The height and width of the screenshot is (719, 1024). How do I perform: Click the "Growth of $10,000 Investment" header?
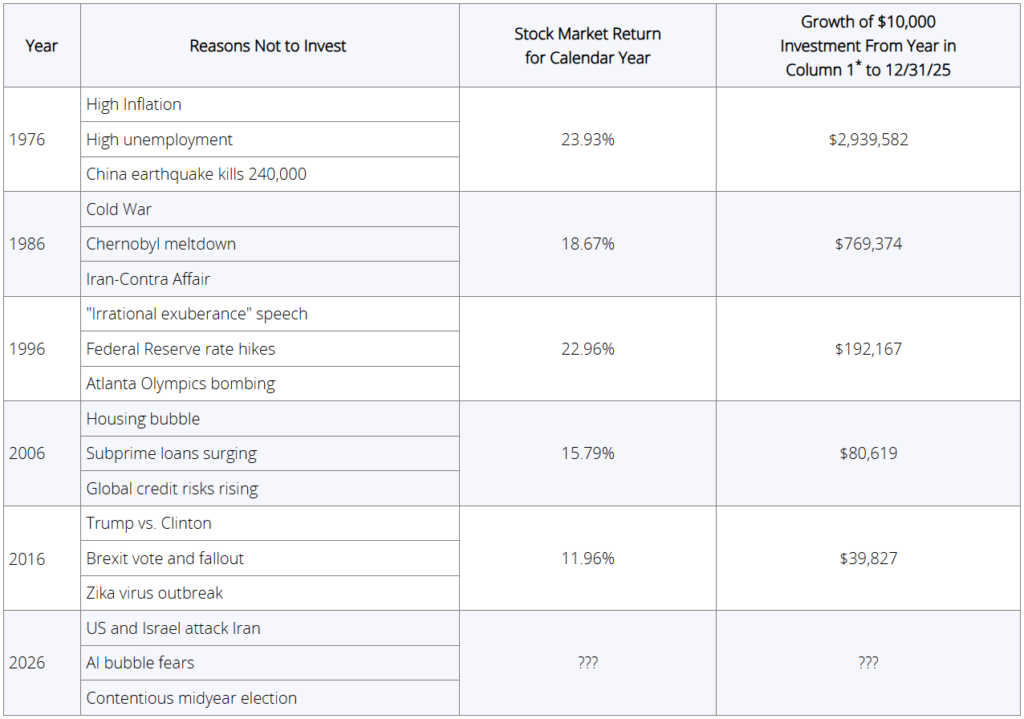[x=868, y=46]
